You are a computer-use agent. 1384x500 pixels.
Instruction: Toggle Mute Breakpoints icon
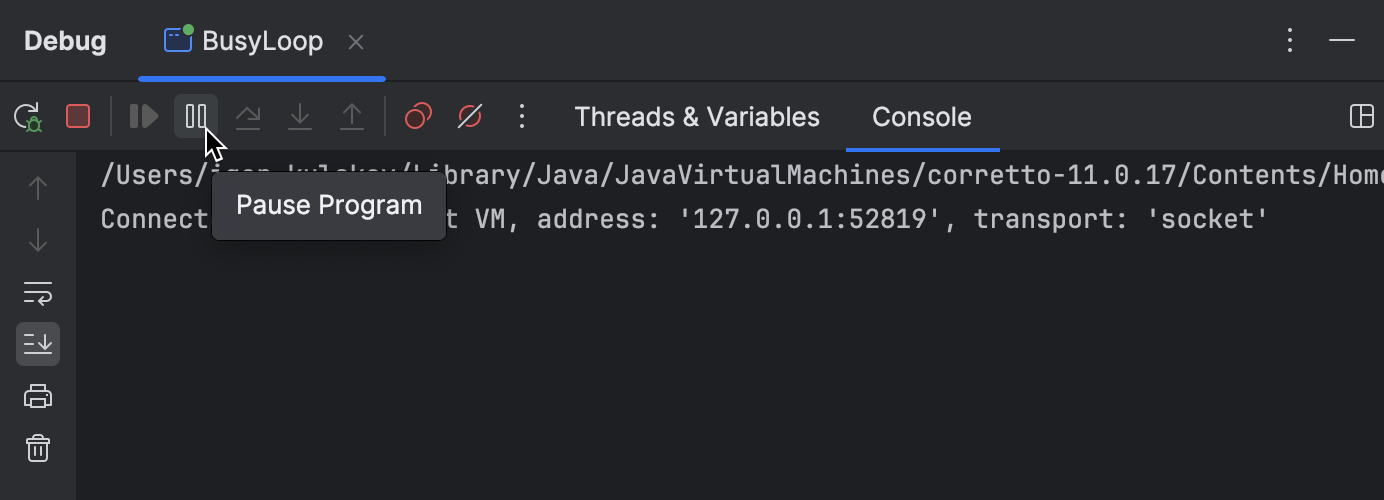(x=470, y=117)
